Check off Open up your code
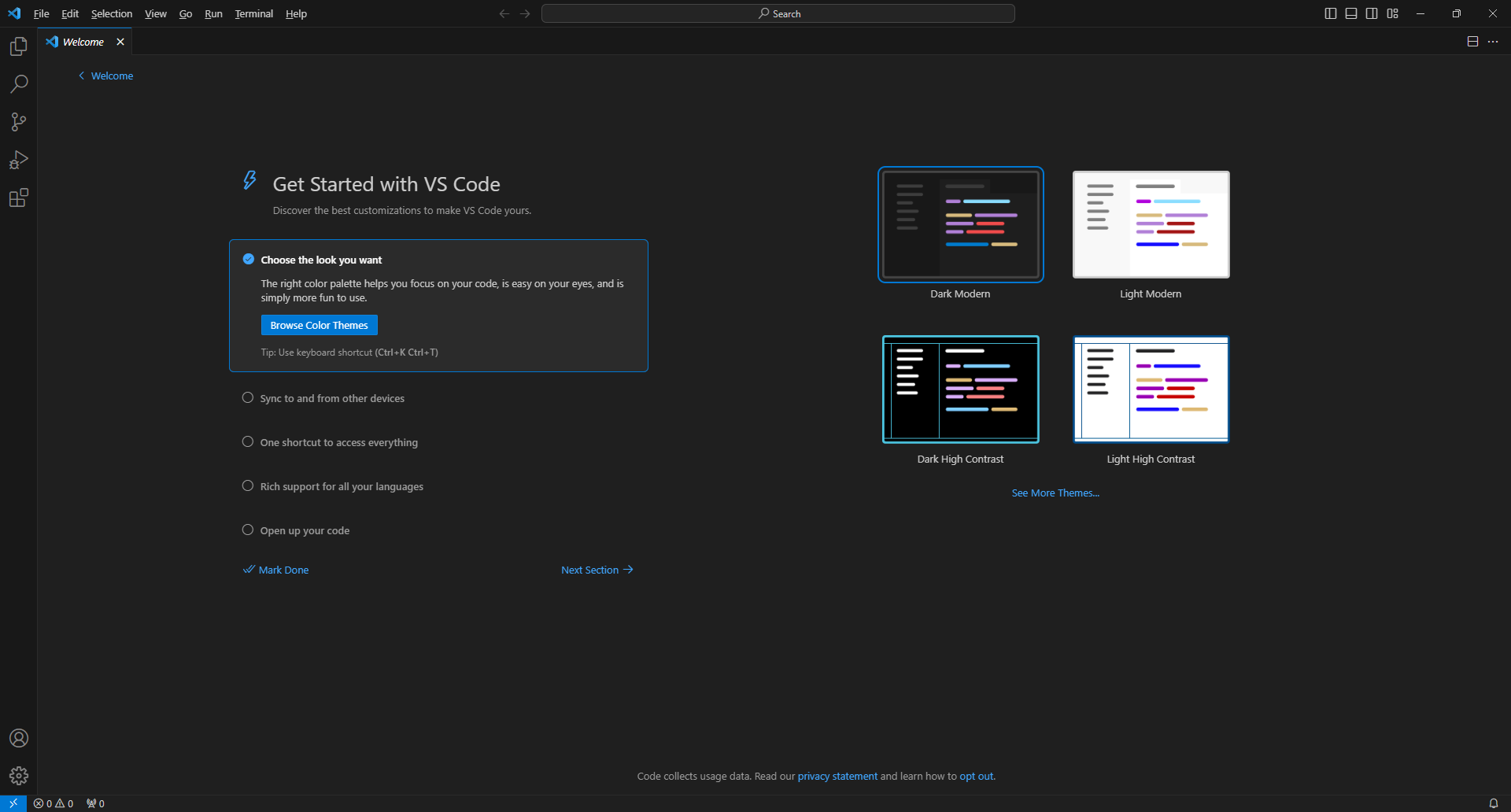1511x812 pixels. 247,530
